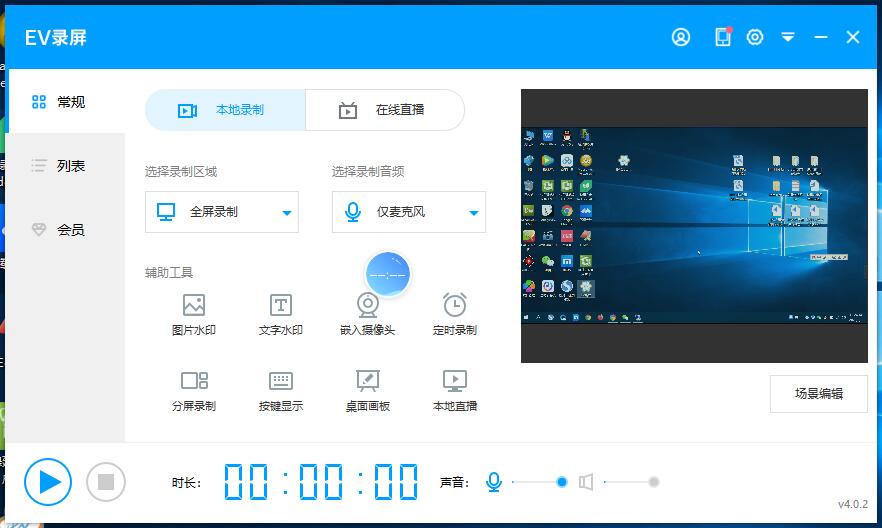This screenshot has height=528, width=882.
Task: Click the v4.0.2 version label
Action: pos(853,504)
